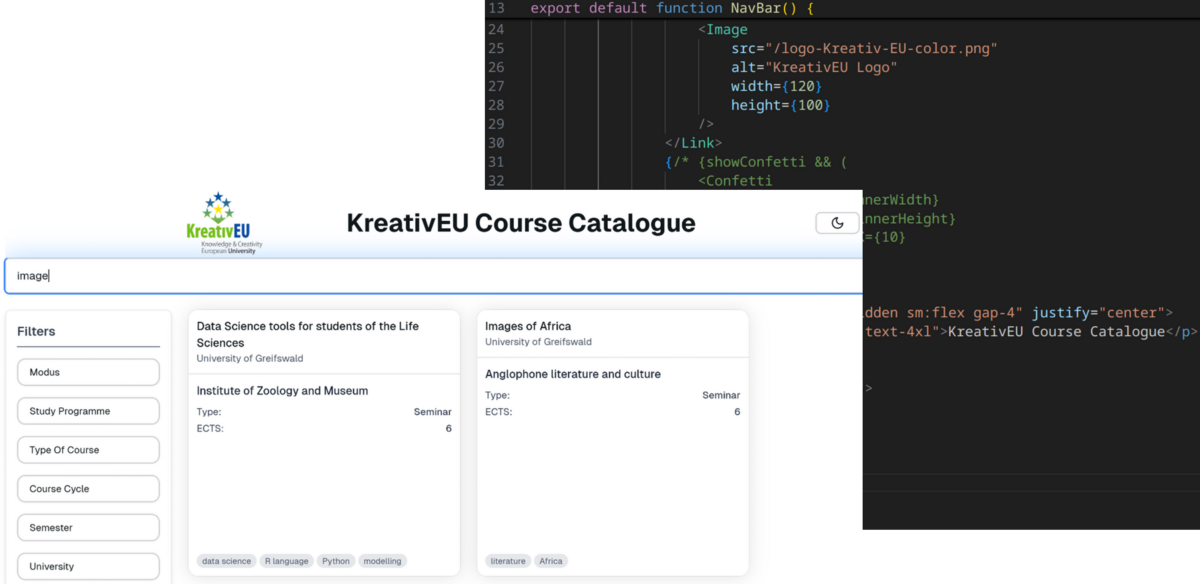Image resolution: width=1200 pixels, height=584 pixels.
Task: Click the "Python" tag
Action: 336,561
